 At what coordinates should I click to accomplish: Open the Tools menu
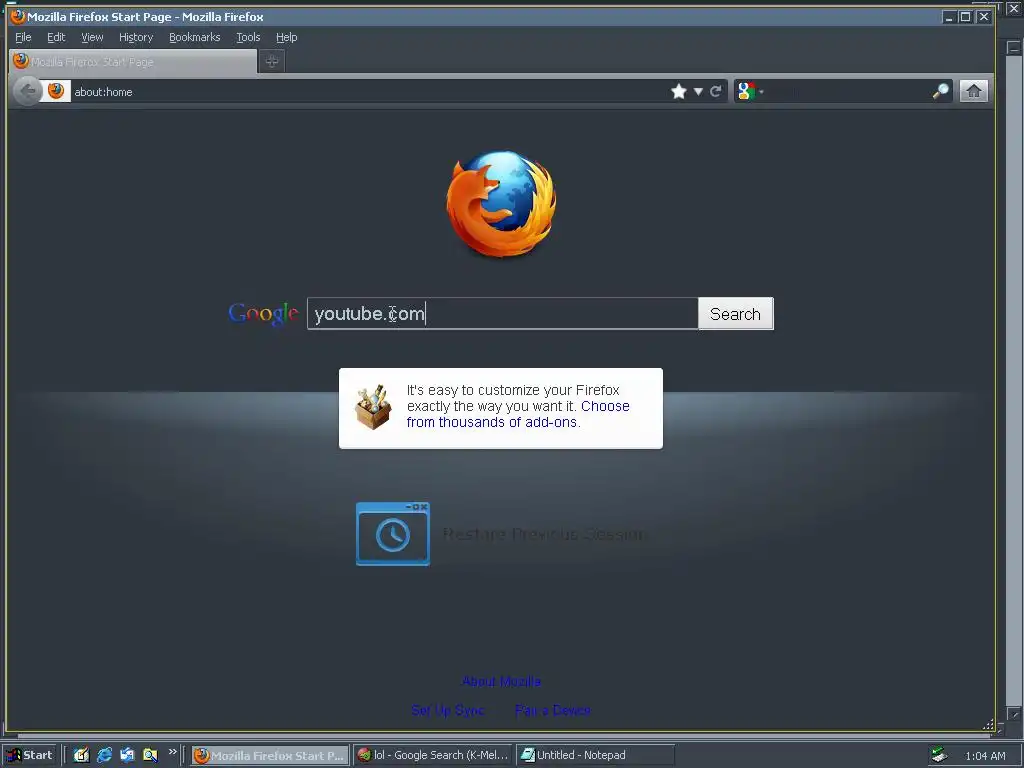(x=248, y=37)
